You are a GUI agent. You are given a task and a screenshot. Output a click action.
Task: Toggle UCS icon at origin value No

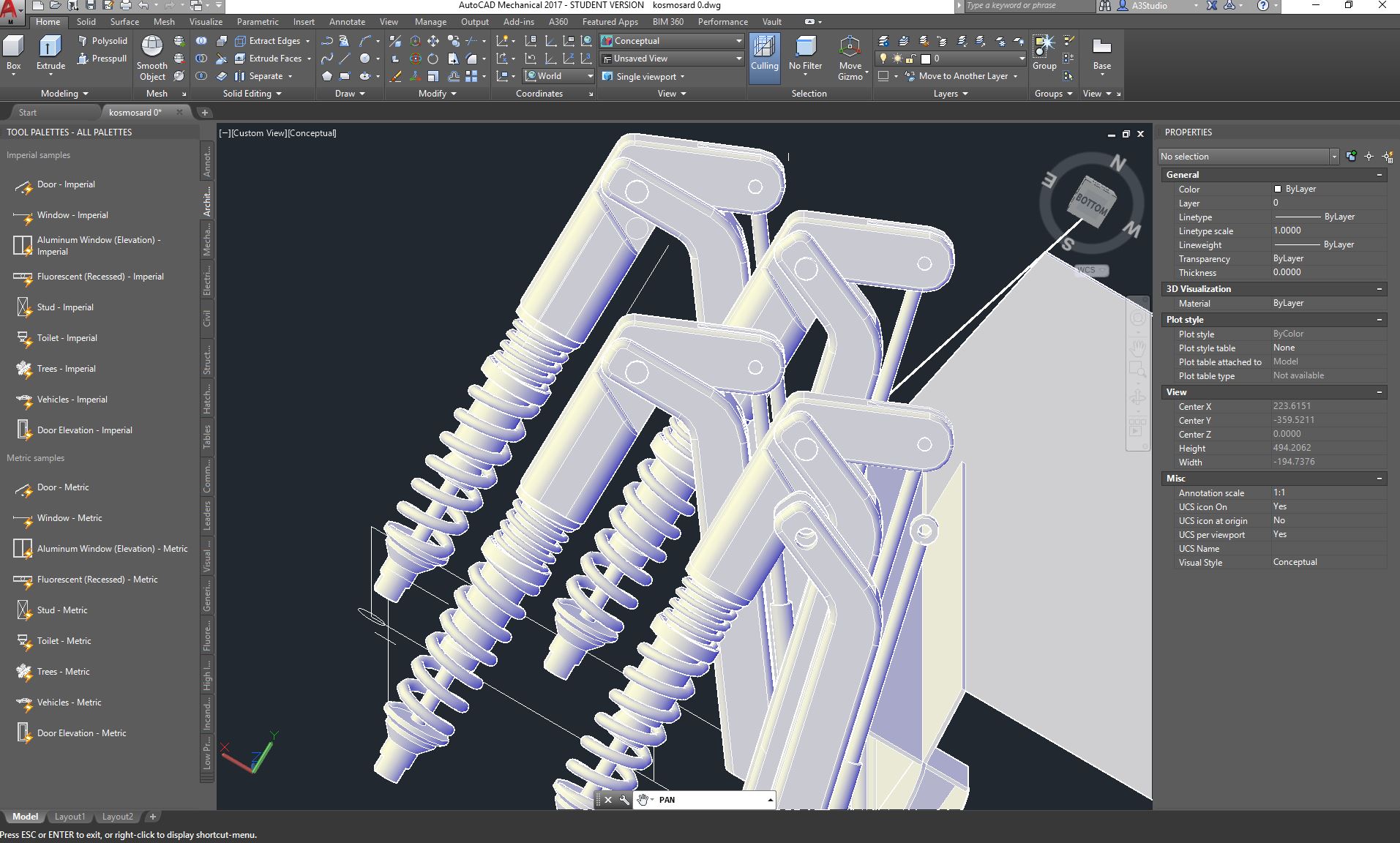click(1279, 520)
